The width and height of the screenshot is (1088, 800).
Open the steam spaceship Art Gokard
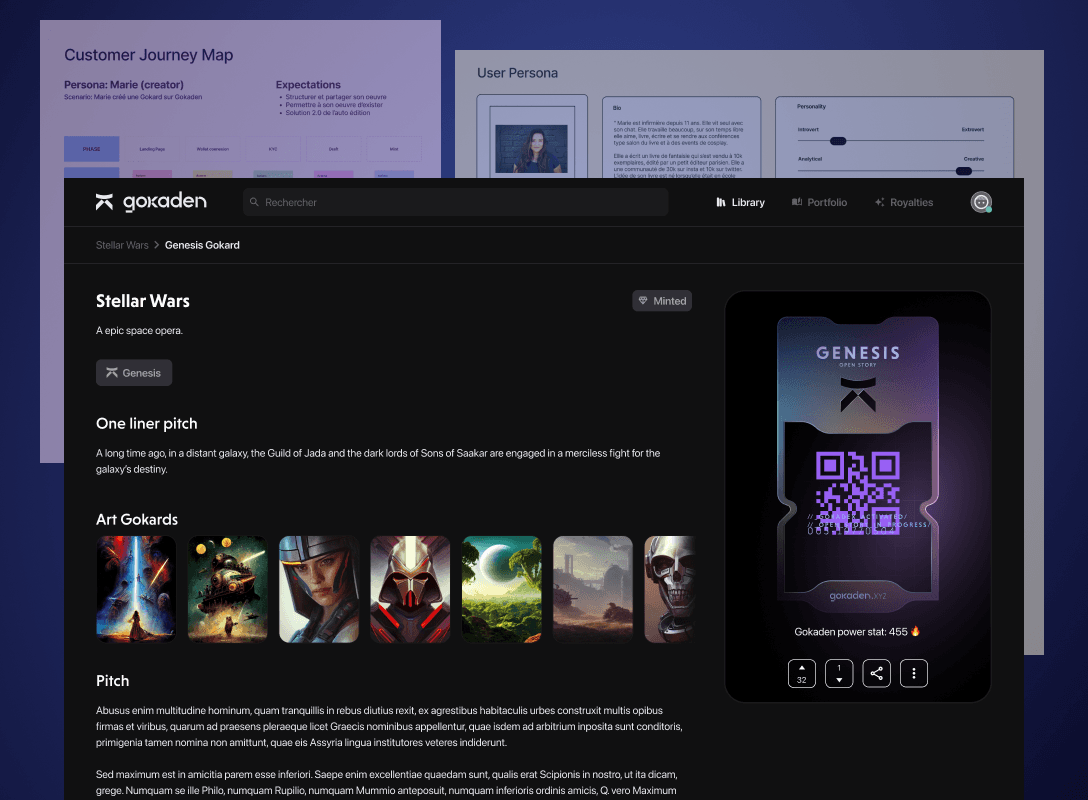tap(228, 589)
